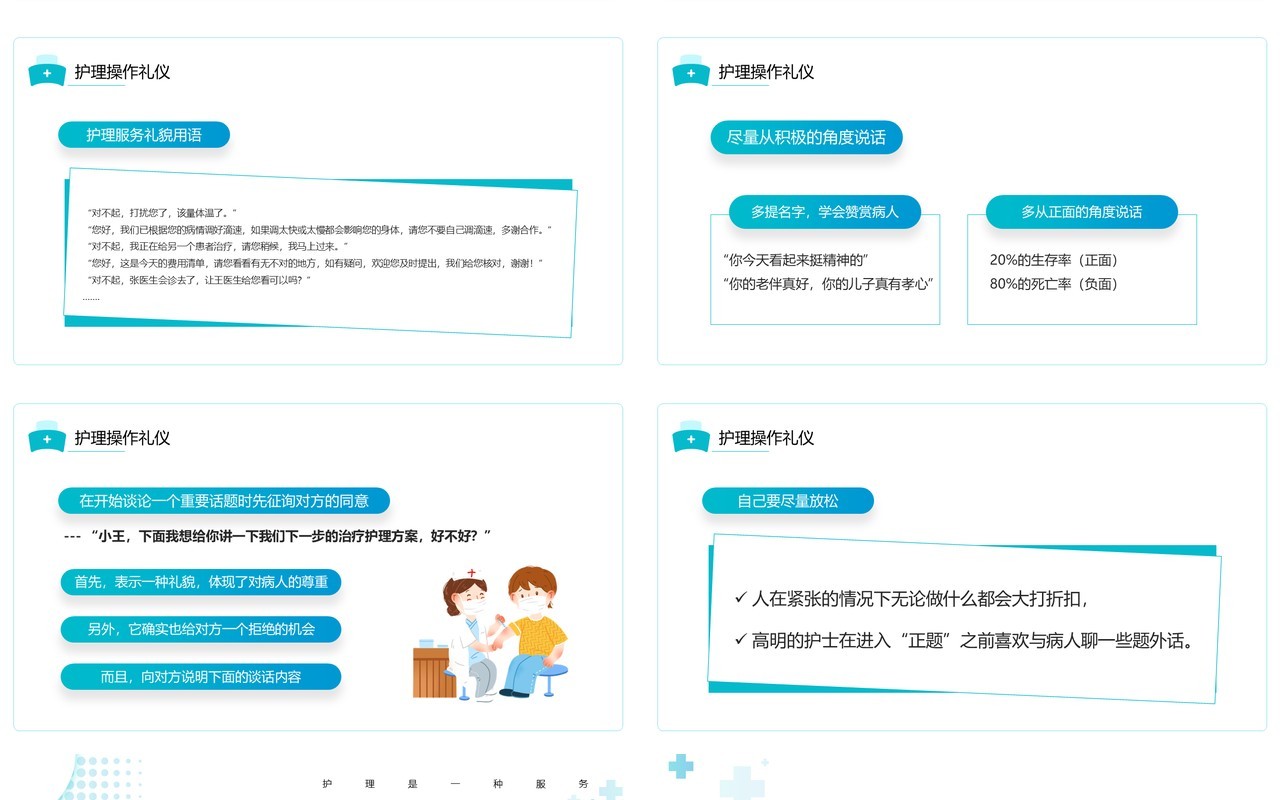
Task: Click the line "您好，这是今天的费用清单"
Action: 316,263
